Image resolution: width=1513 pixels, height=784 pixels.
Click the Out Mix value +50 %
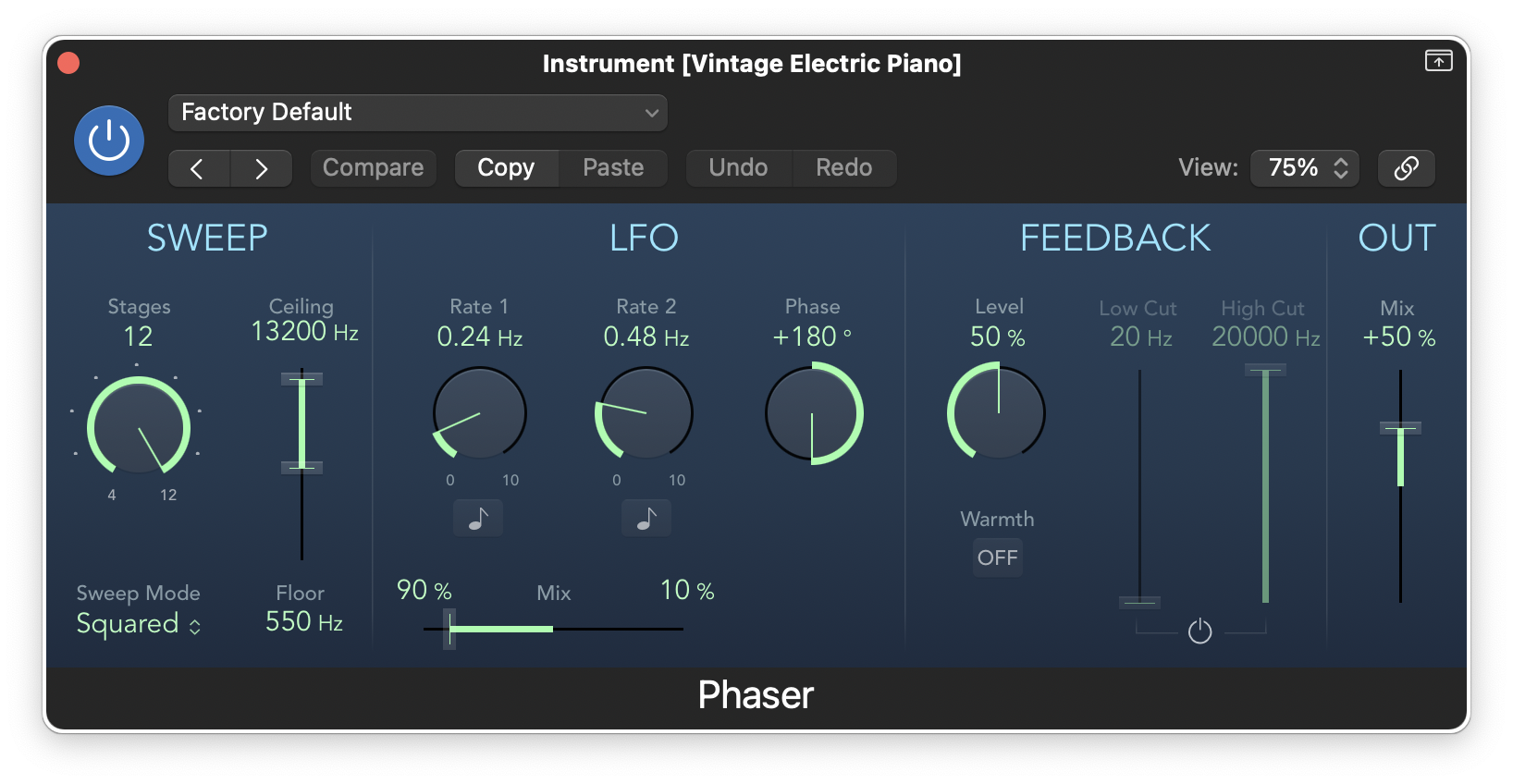click(x=1399, y=337)
